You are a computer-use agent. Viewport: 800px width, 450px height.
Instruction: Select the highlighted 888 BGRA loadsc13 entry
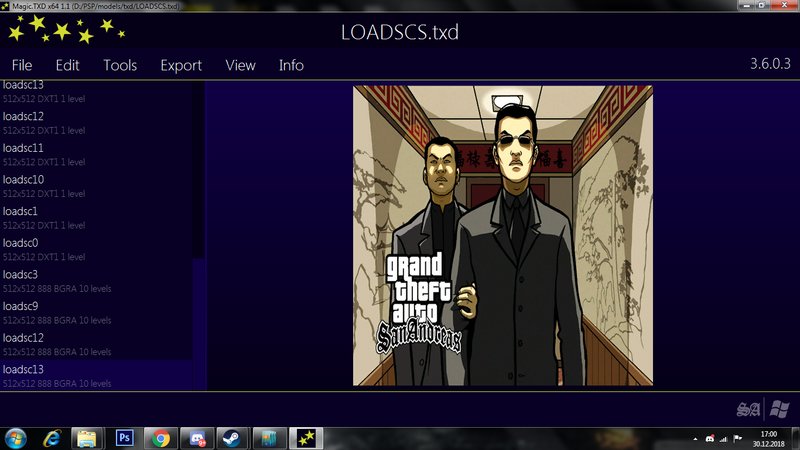coord(96,376)
